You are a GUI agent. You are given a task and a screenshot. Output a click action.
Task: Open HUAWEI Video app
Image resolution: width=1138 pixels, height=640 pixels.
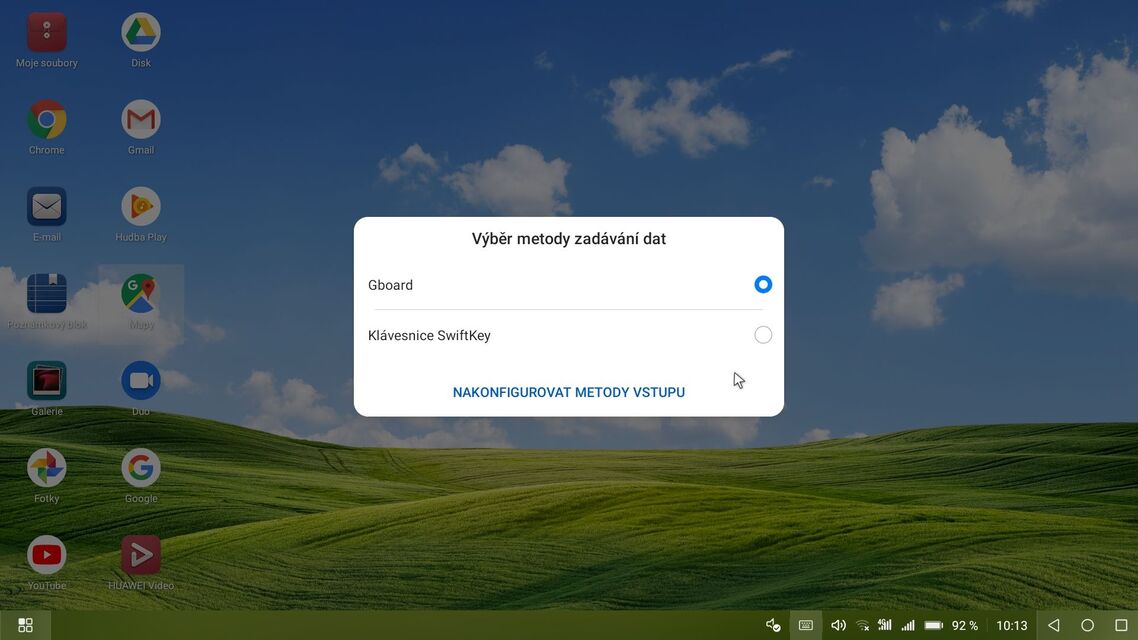pyautogui.click(x=141, y=555)
